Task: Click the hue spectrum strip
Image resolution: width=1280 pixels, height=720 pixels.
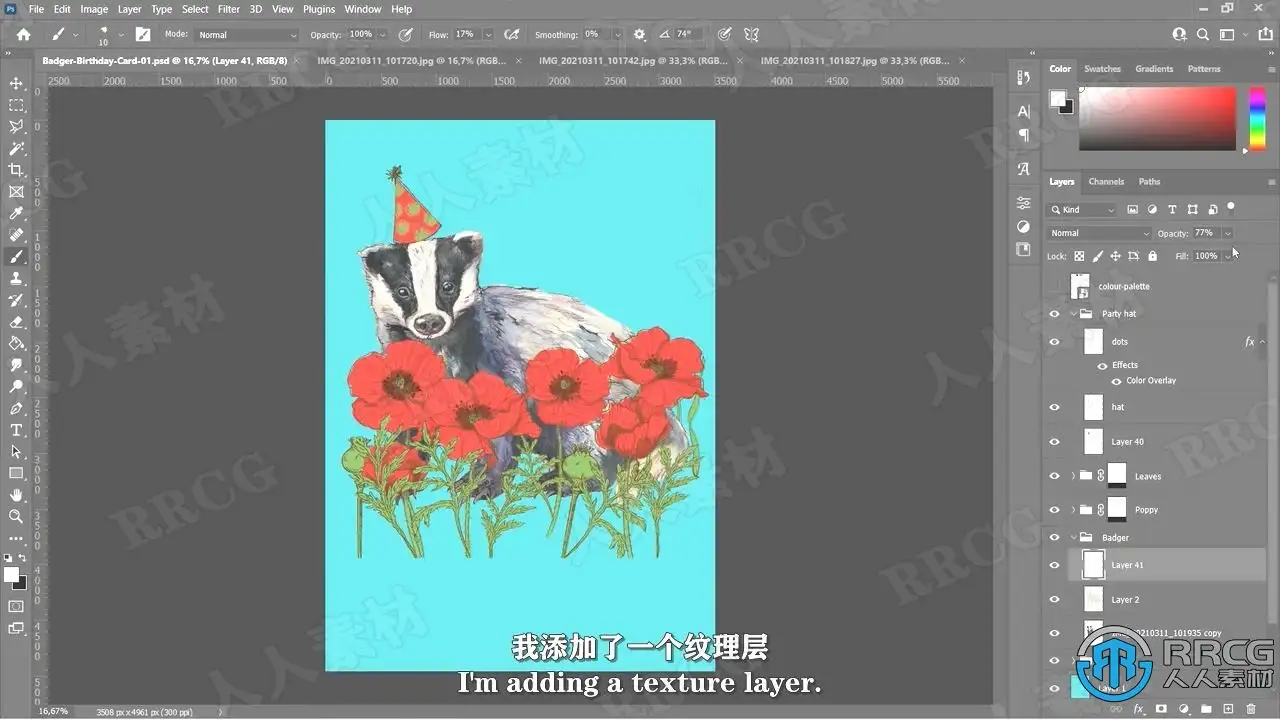Action: (x=1258, y=118)
